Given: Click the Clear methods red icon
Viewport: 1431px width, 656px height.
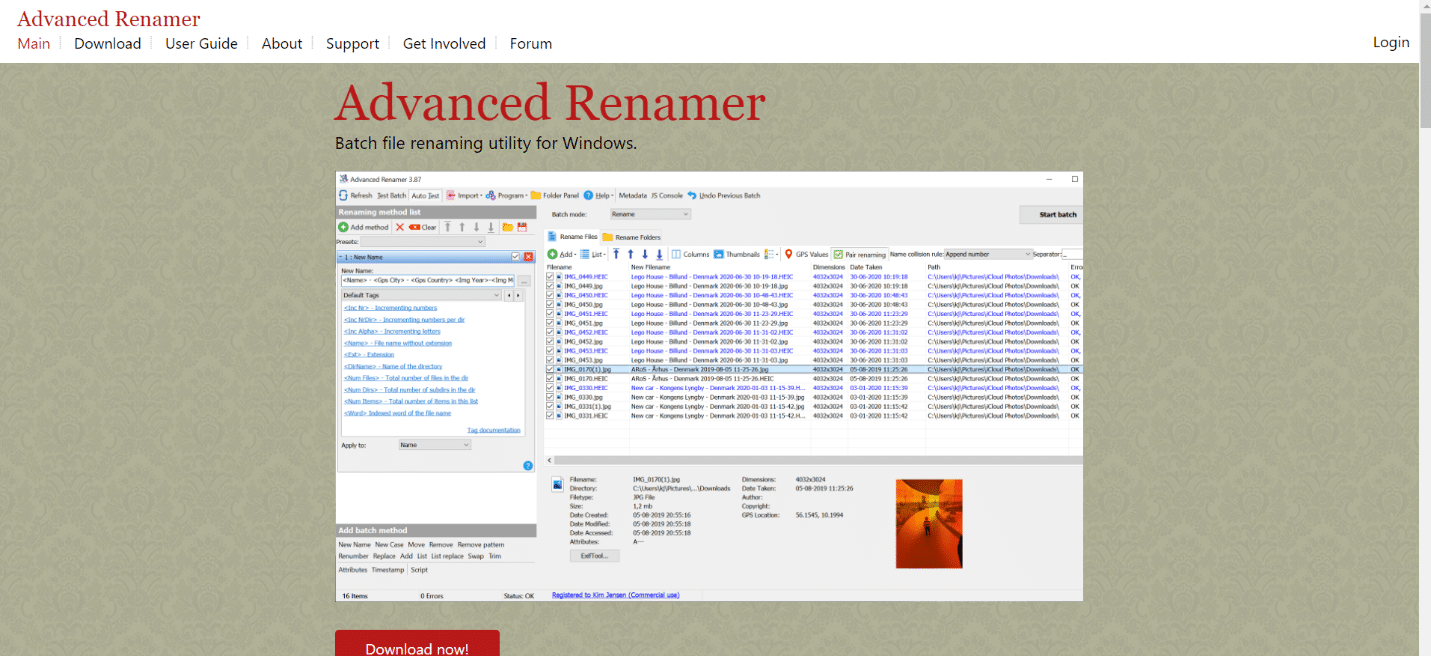Looking at the screenshot, I should [414, 227].
